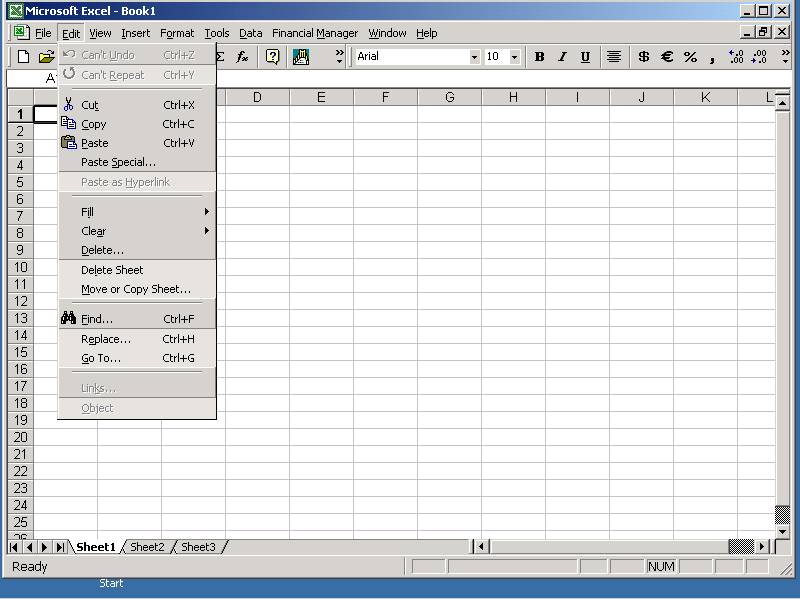Image resolution: width=800 pixels, height=600 pixels.
Task: Toggle Underline formatting
Action: pyautogui.click(x=585, y=57)
